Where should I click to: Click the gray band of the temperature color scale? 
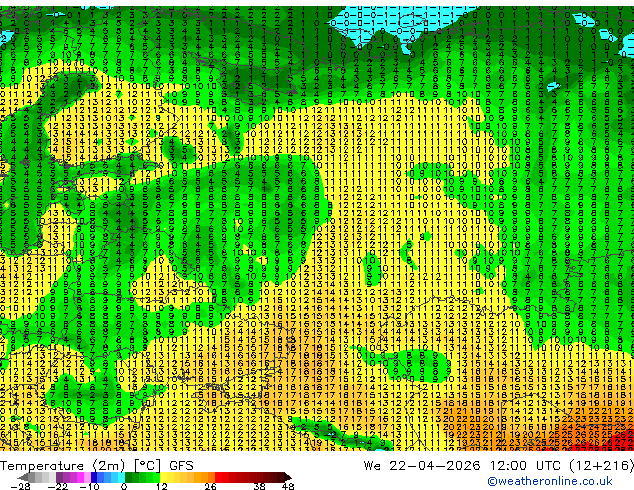pyautogui.click(x=38, y=477)
